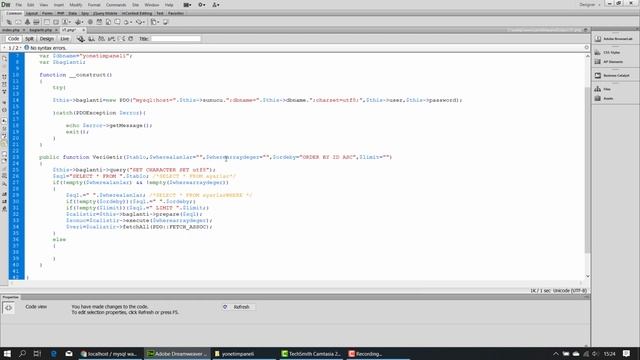Click the Refresh Design view icon in document toolbar
The height and width of the screenshot is (360, 640).
coord(131,39)
